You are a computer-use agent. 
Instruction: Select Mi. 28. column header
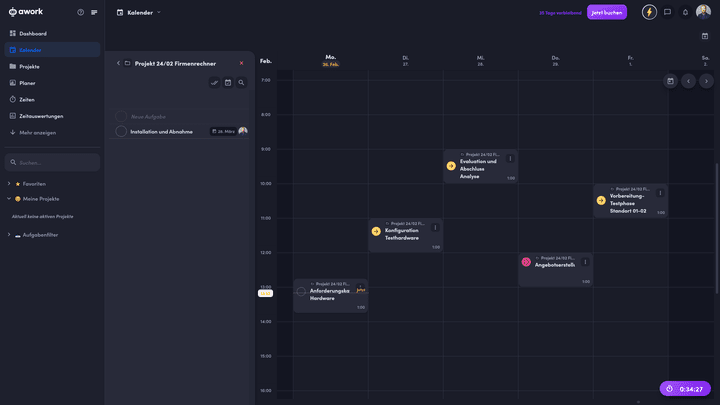click(480, 61)
